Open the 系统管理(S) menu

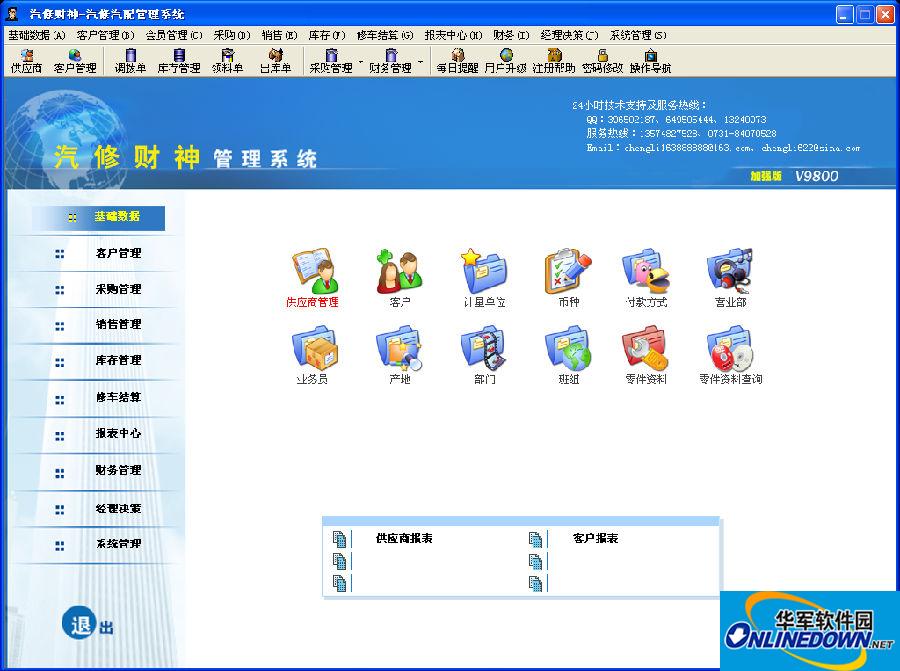638,35
